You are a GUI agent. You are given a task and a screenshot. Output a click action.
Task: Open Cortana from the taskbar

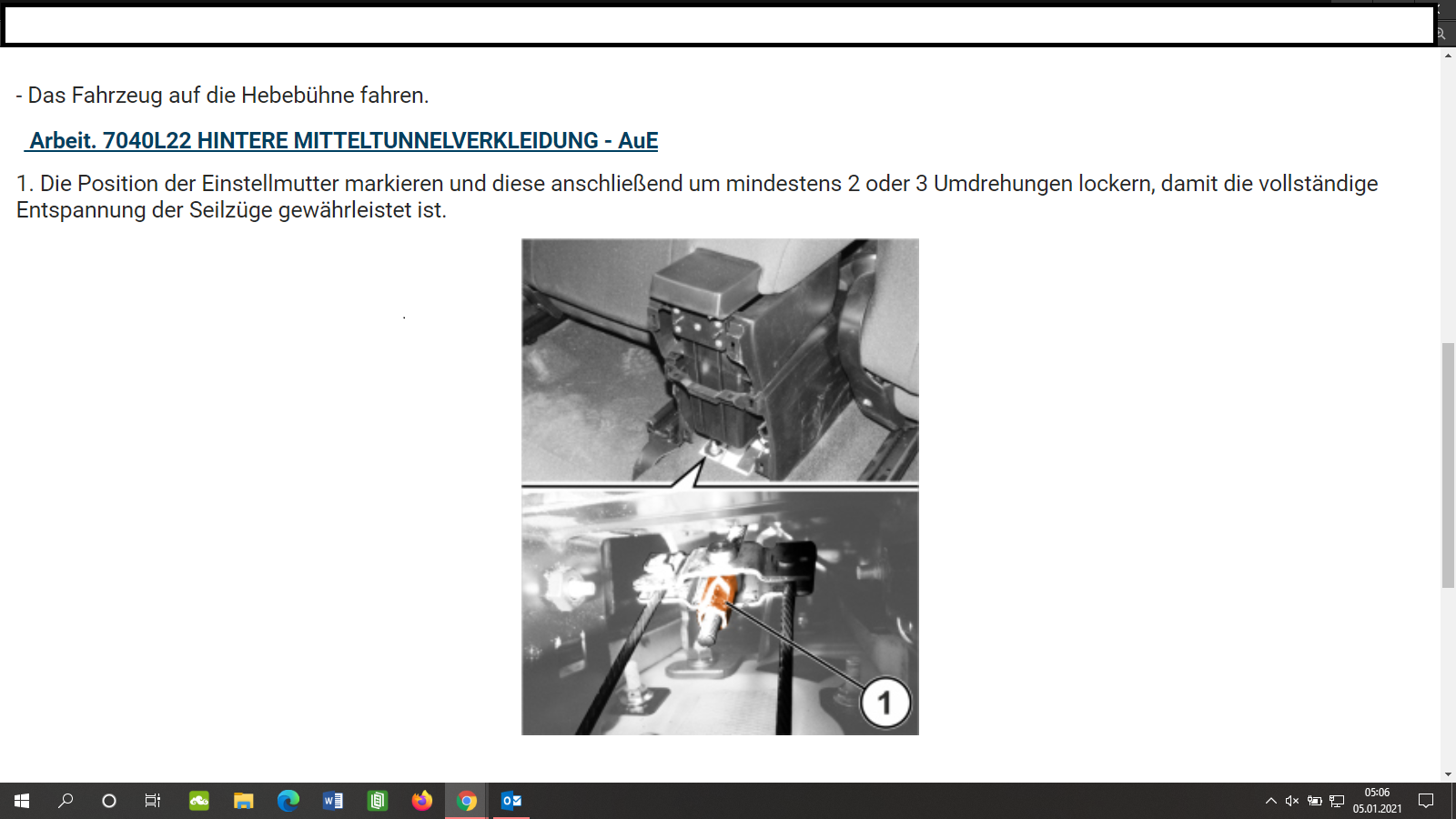109,801
